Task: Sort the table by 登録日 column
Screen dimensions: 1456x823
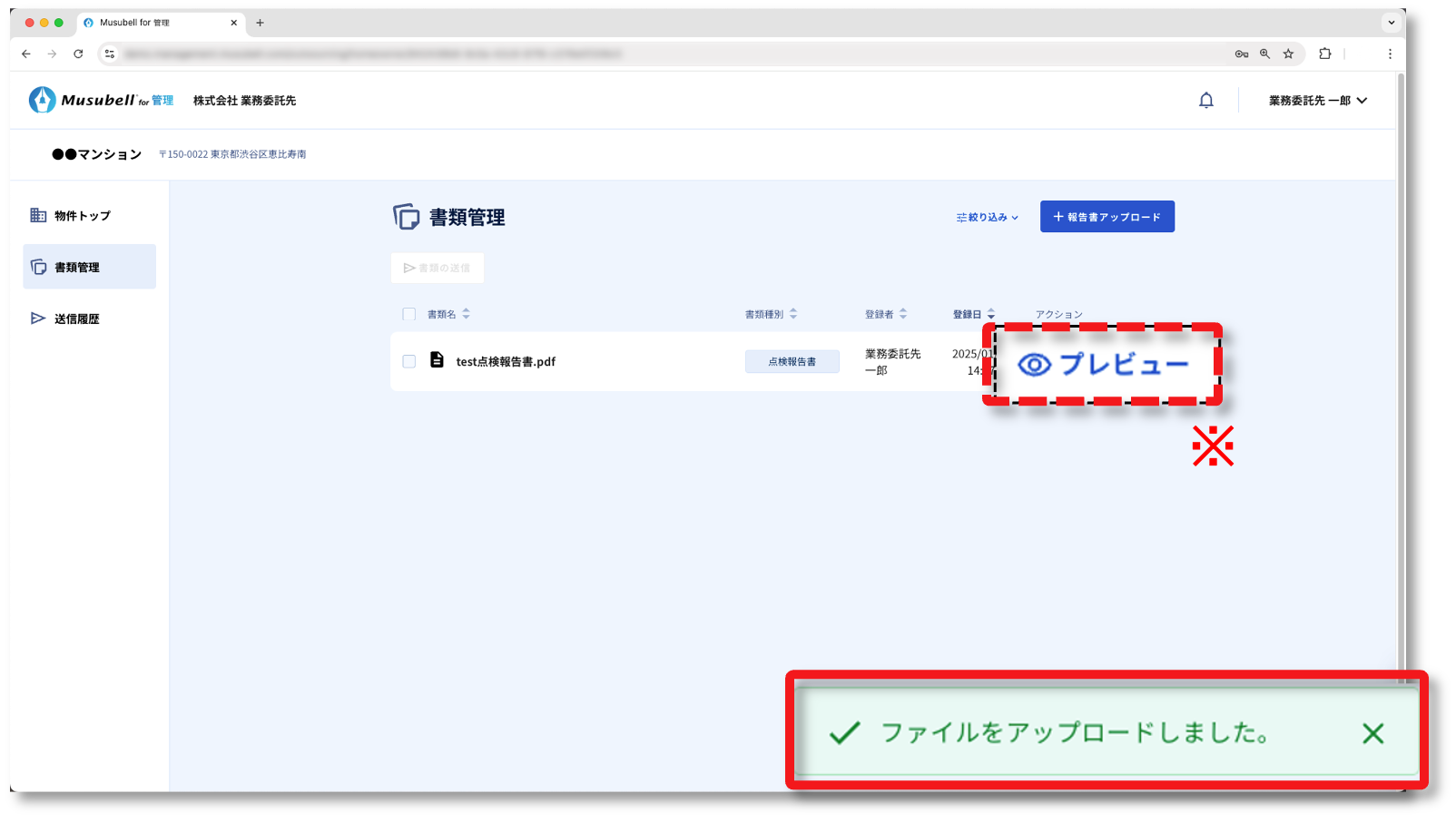Action: click(x=973, y=314)
